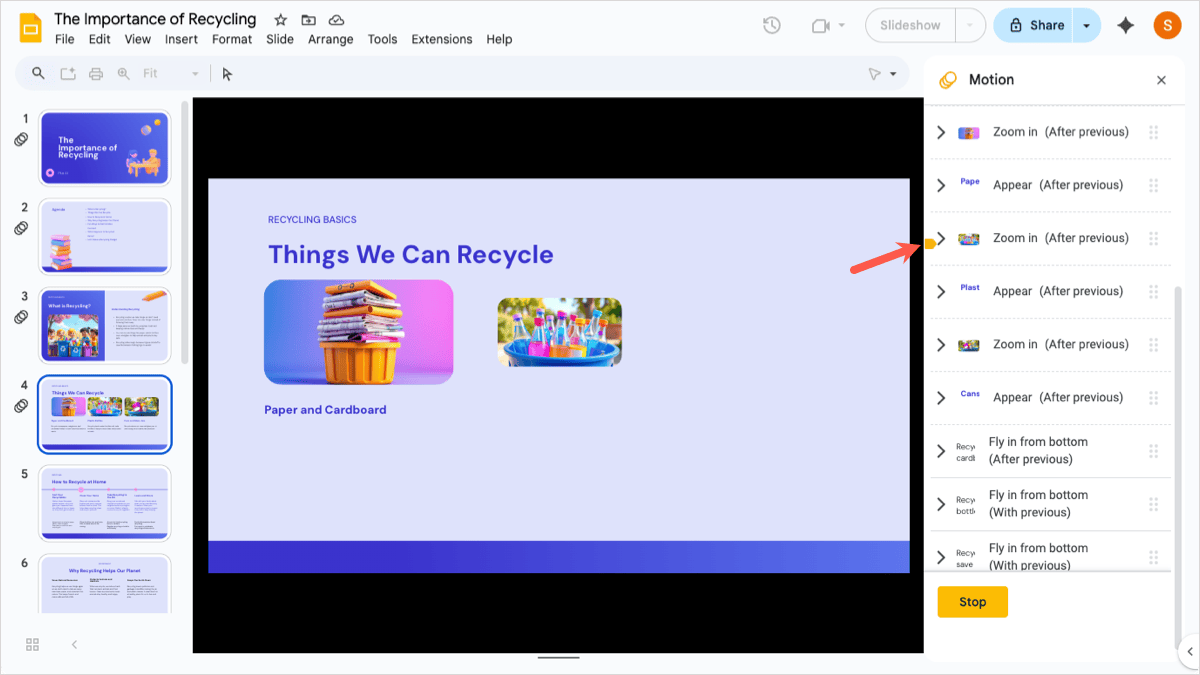Click the search menus magnifier icon
Viewport: 1200px width, 675px height.
39,74
